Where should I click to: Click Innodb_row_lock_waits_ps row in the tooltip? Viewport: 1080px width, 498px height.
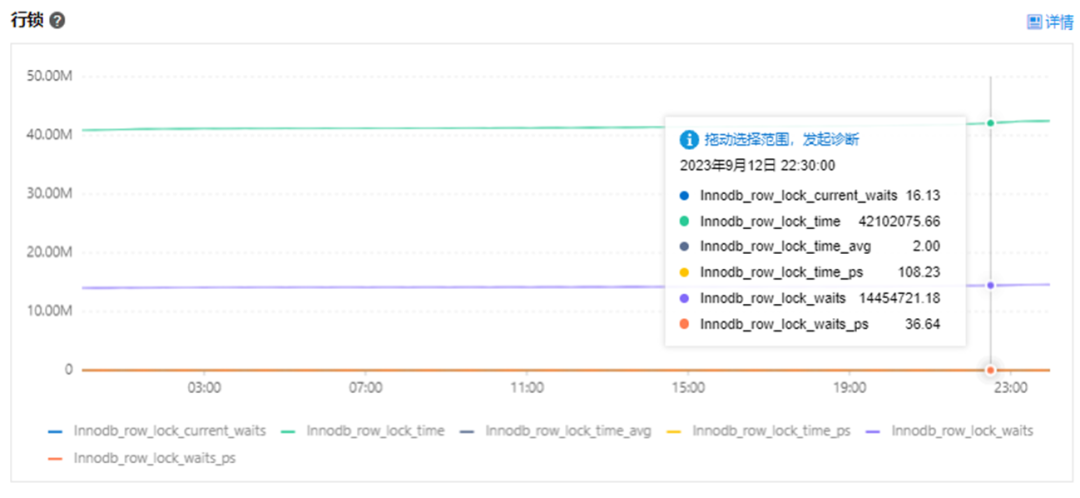click(810, 324)
